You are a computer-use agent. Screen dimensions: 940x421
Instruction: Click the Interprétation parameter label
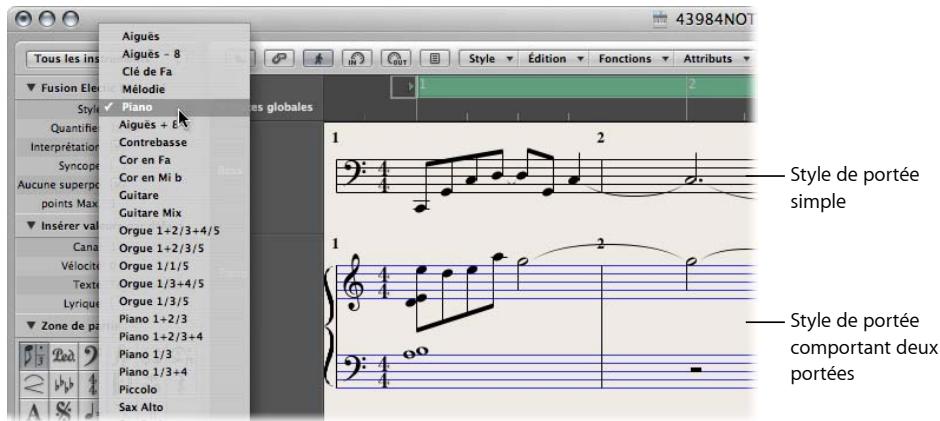(x=65, y=147)
